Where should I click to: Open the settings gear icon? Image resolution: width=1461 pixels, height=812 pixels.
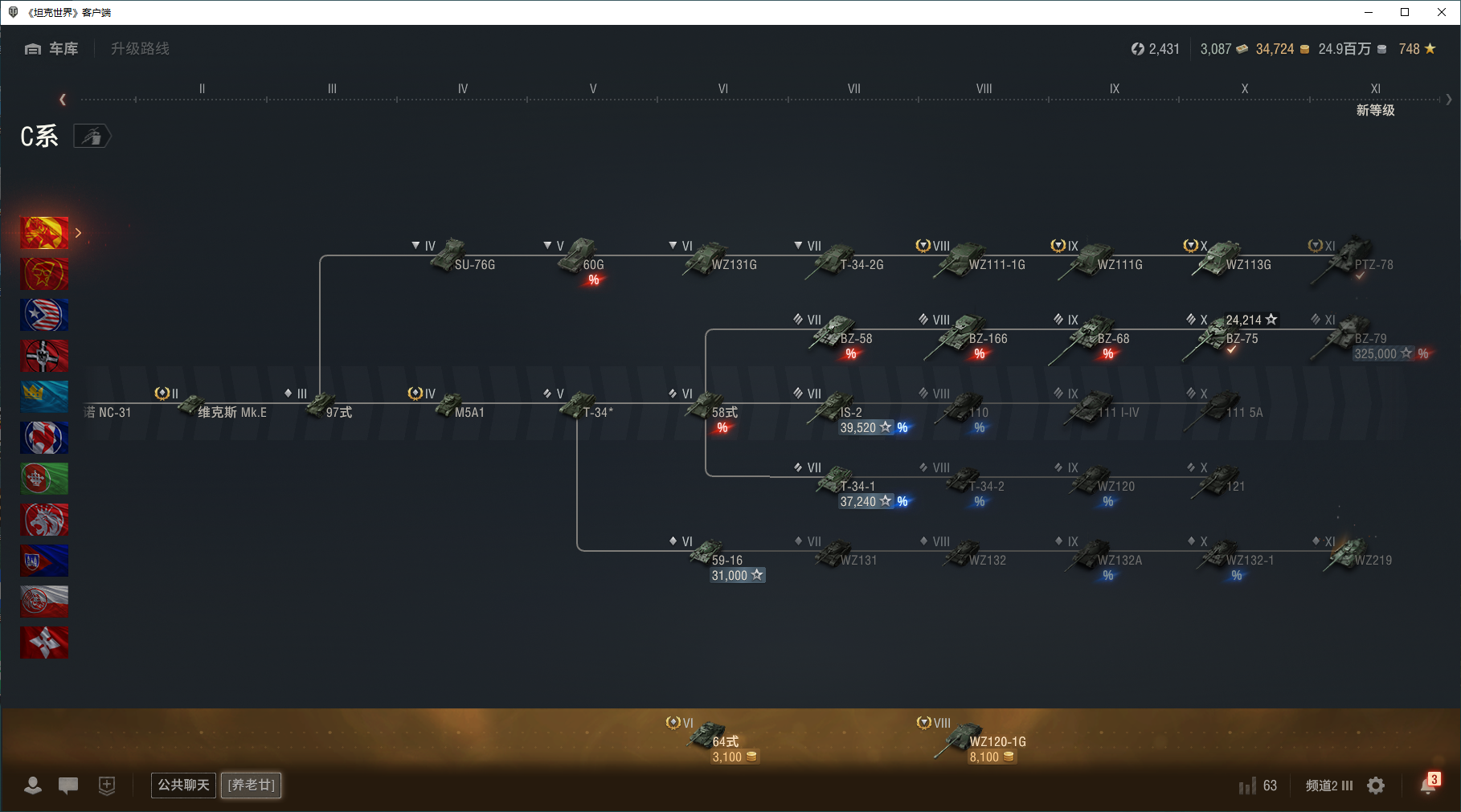click(x=1376, y=785)
